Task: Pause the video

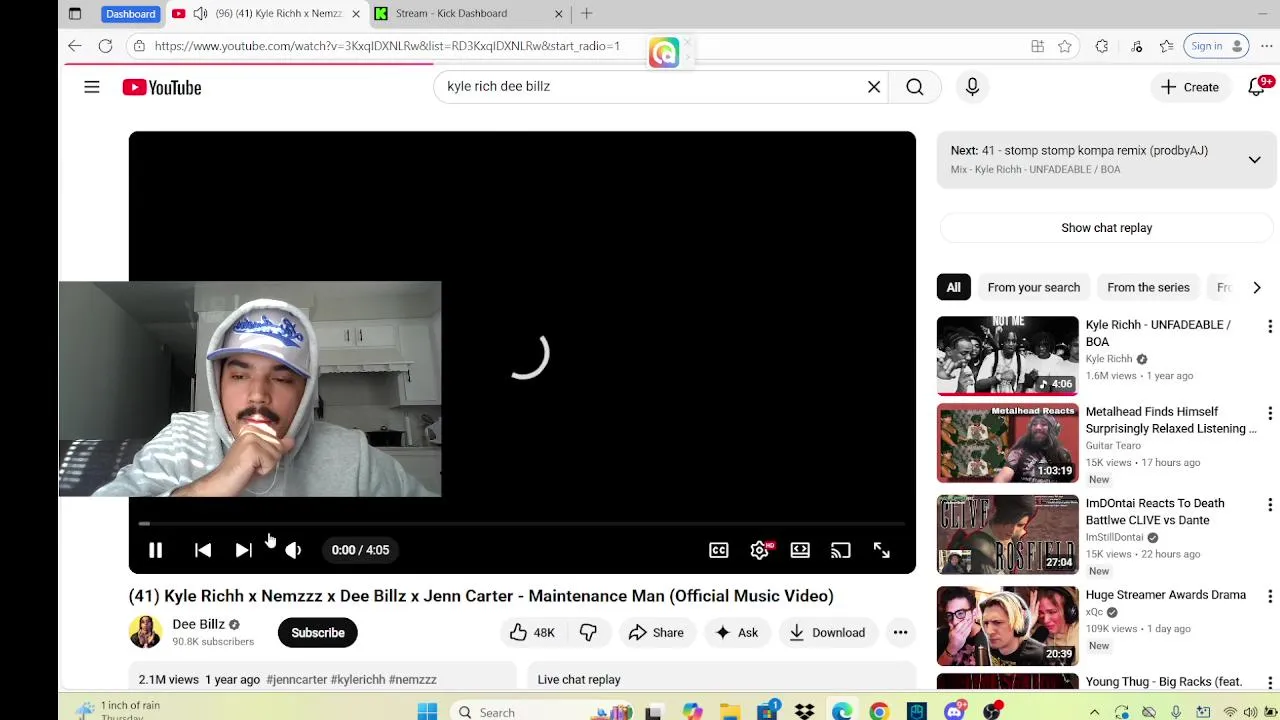Action: point(155,550)
